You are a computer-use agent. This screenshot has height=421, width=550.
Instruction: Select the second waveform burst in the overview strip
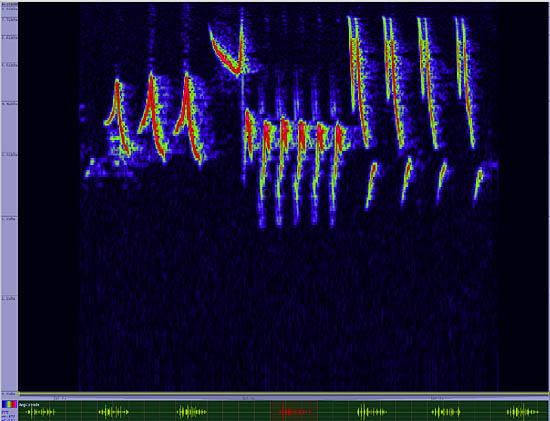point(113,412)
